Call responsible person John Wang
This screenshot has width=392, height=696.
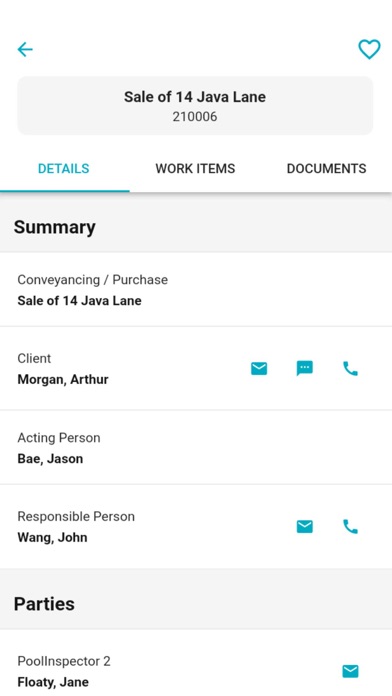click(x=350, y=526)
